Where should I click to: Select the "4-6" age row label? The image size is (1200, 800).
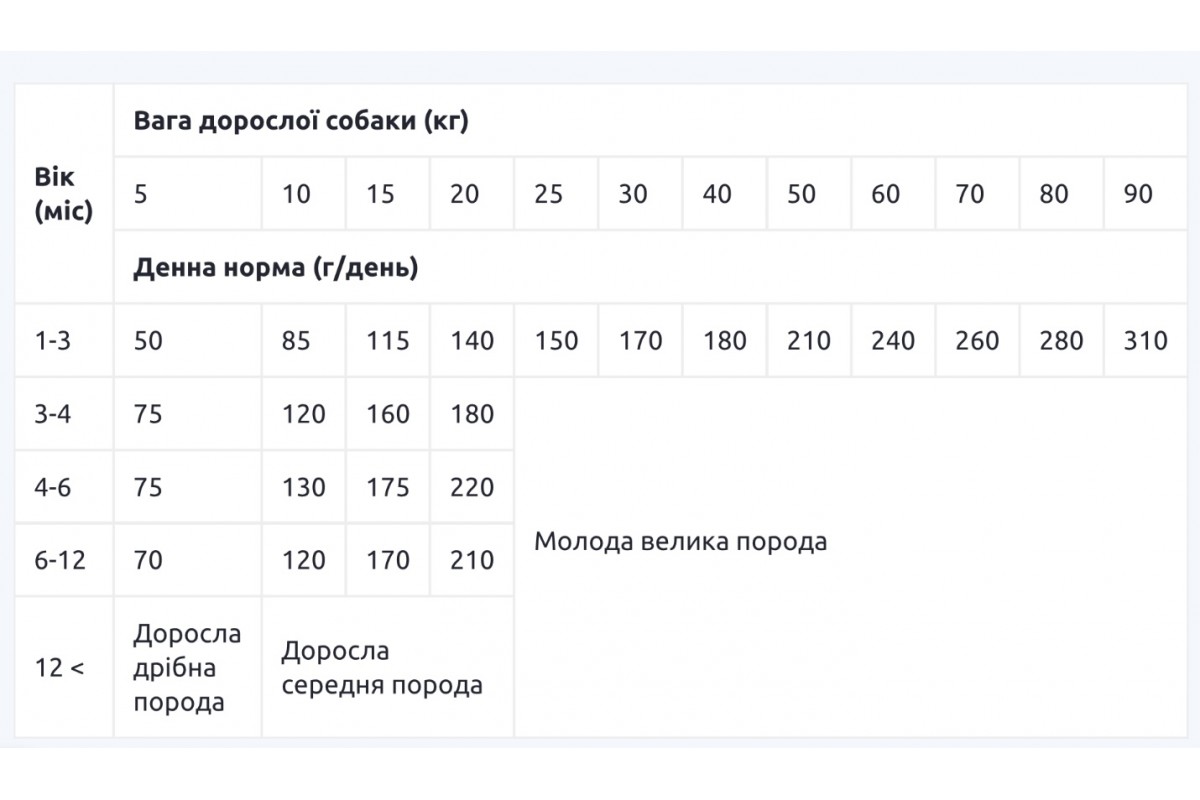54,487
